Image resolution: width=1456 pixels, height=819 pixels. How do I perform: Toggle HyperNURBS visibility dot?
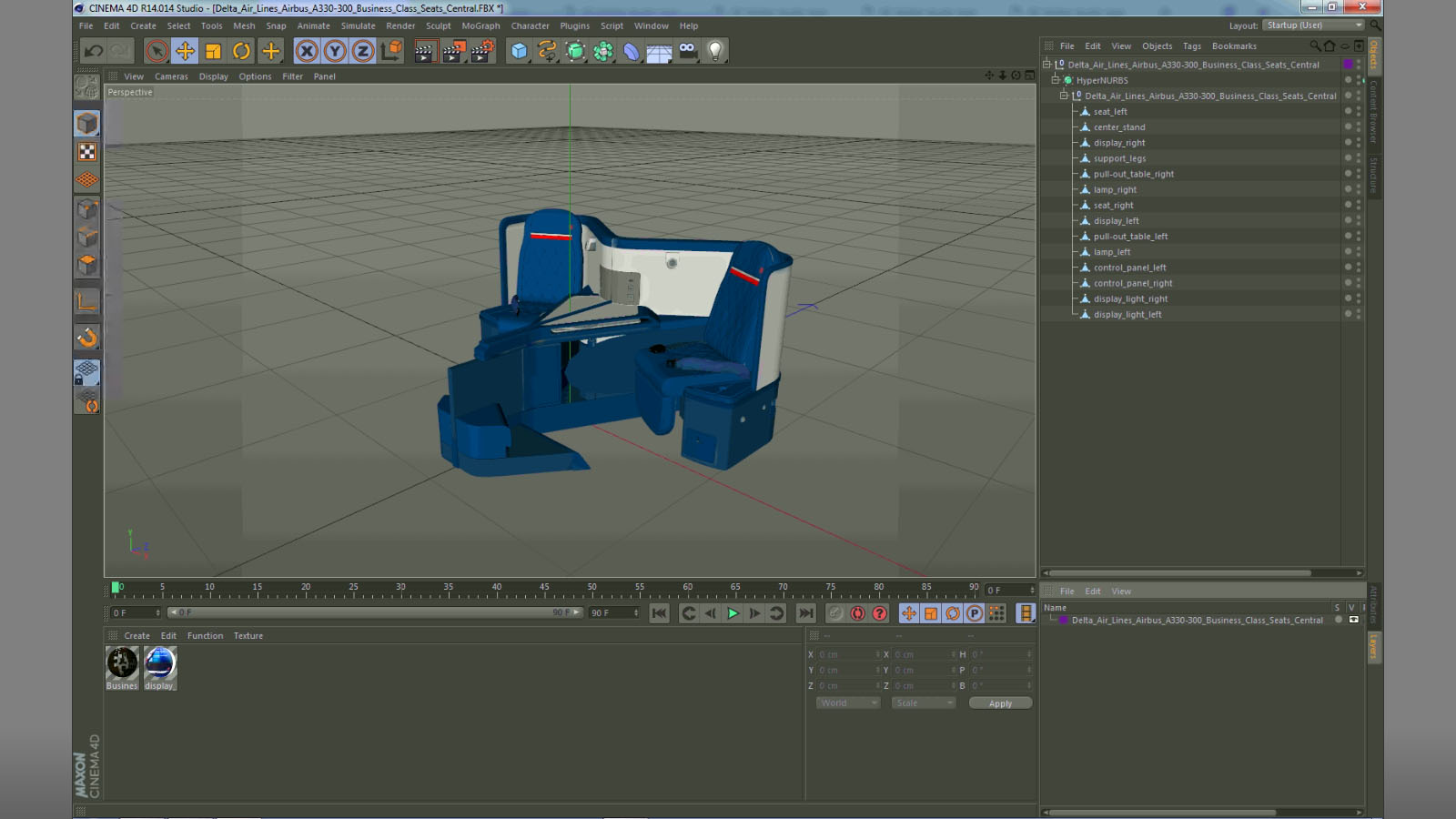1348,79
